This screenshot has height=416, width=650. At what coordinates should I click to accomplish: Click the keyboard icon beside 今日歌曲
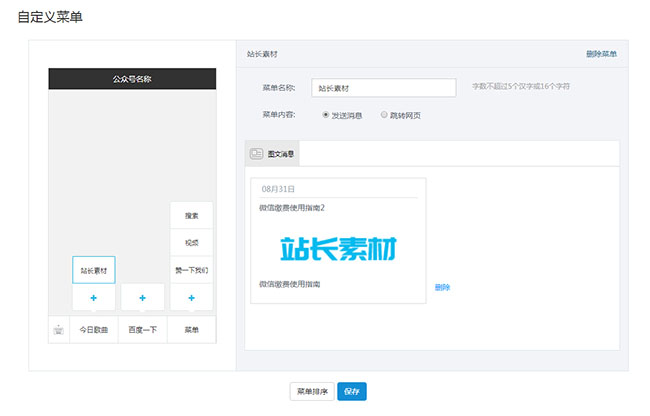(59, 330)
